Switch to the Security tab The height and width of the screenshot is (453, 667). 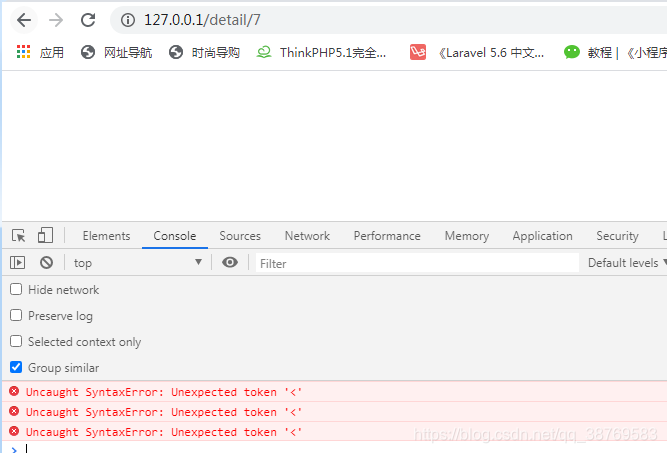click(617, 236)
